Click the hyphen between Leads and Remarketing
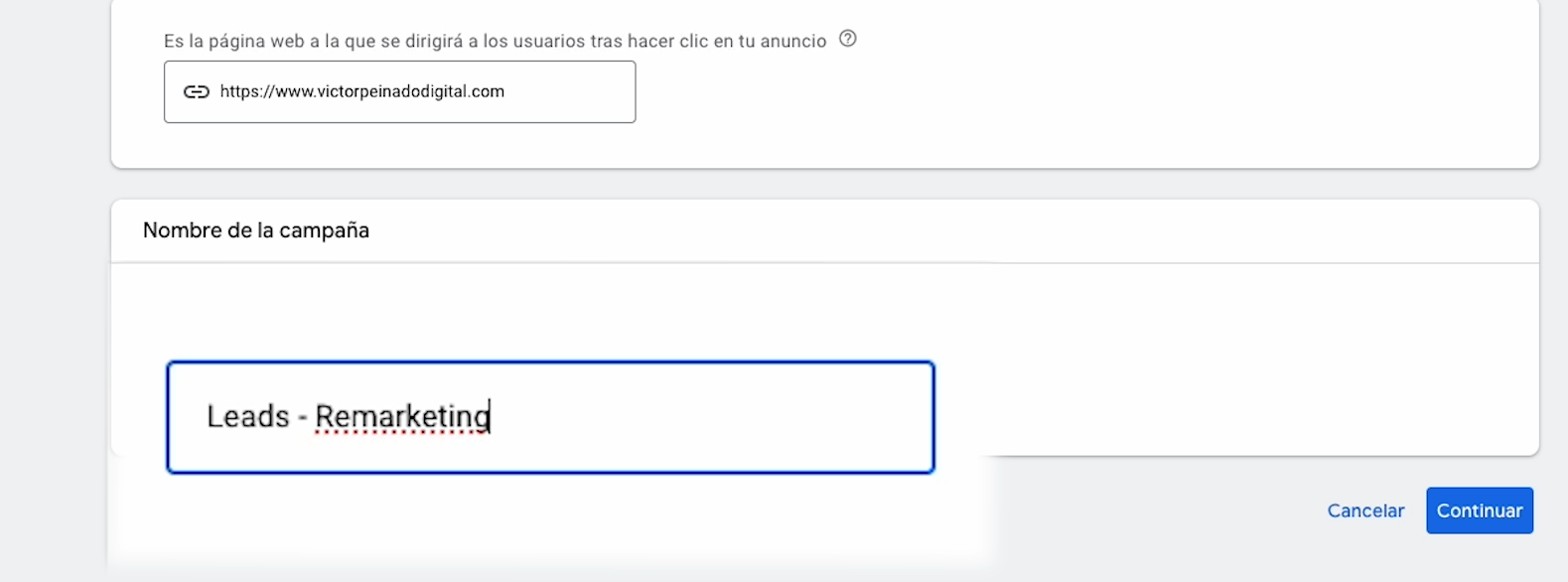This screenshot has height=582, width=1568. coord(302,418)
